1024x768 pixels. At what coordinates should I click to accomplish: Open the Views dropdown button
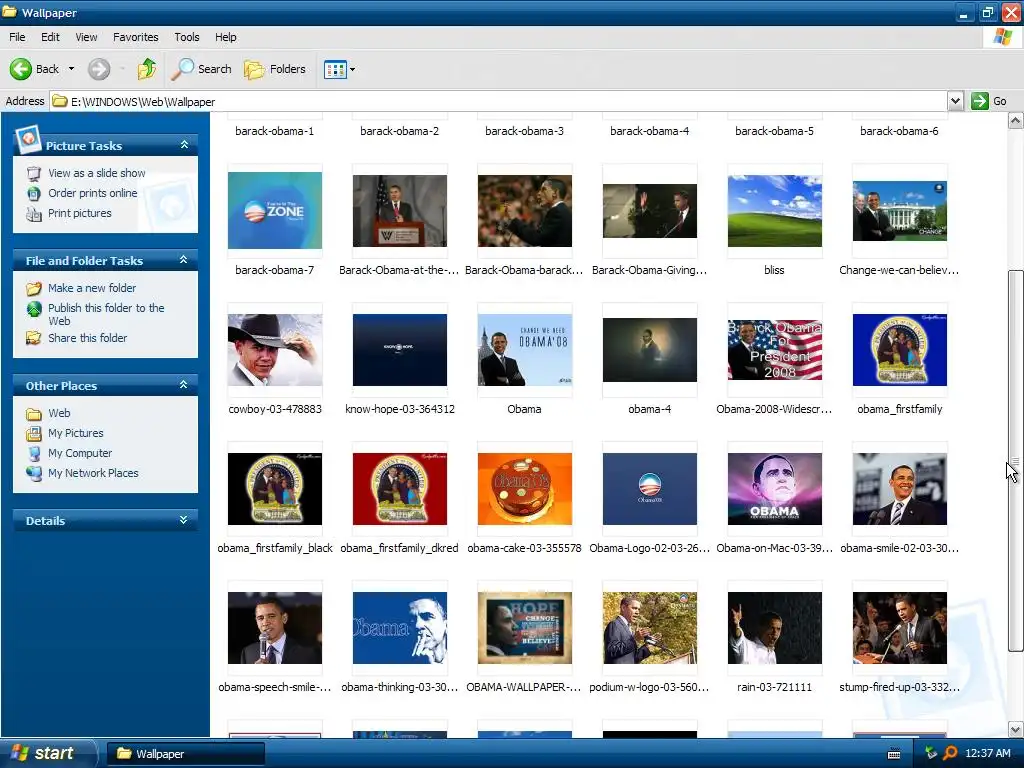click(340, 69)
